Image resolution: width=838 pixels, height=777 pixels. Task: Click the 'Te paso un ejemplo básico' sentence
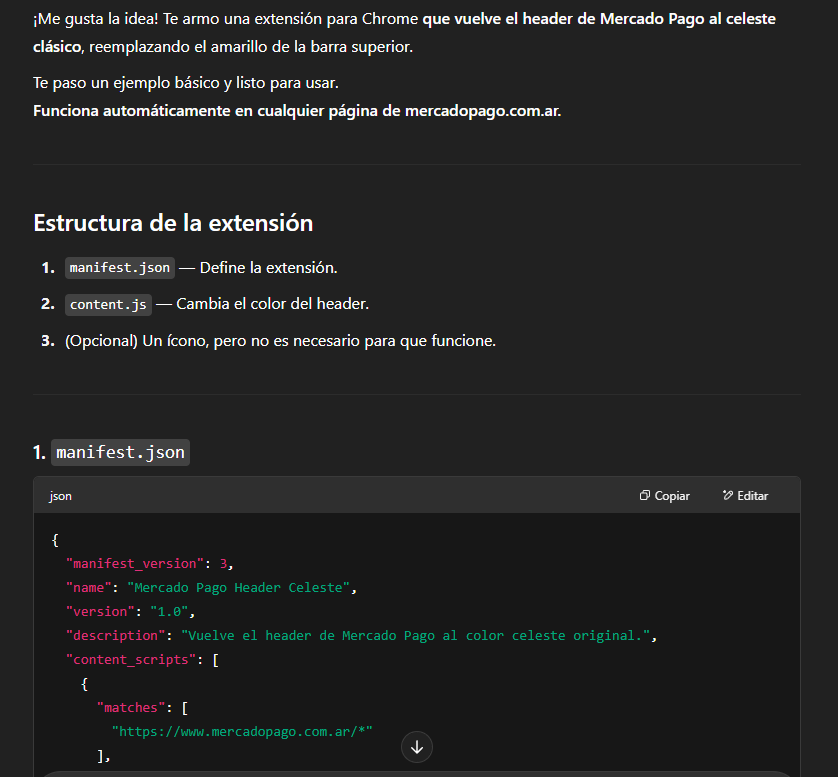(185, 83)
